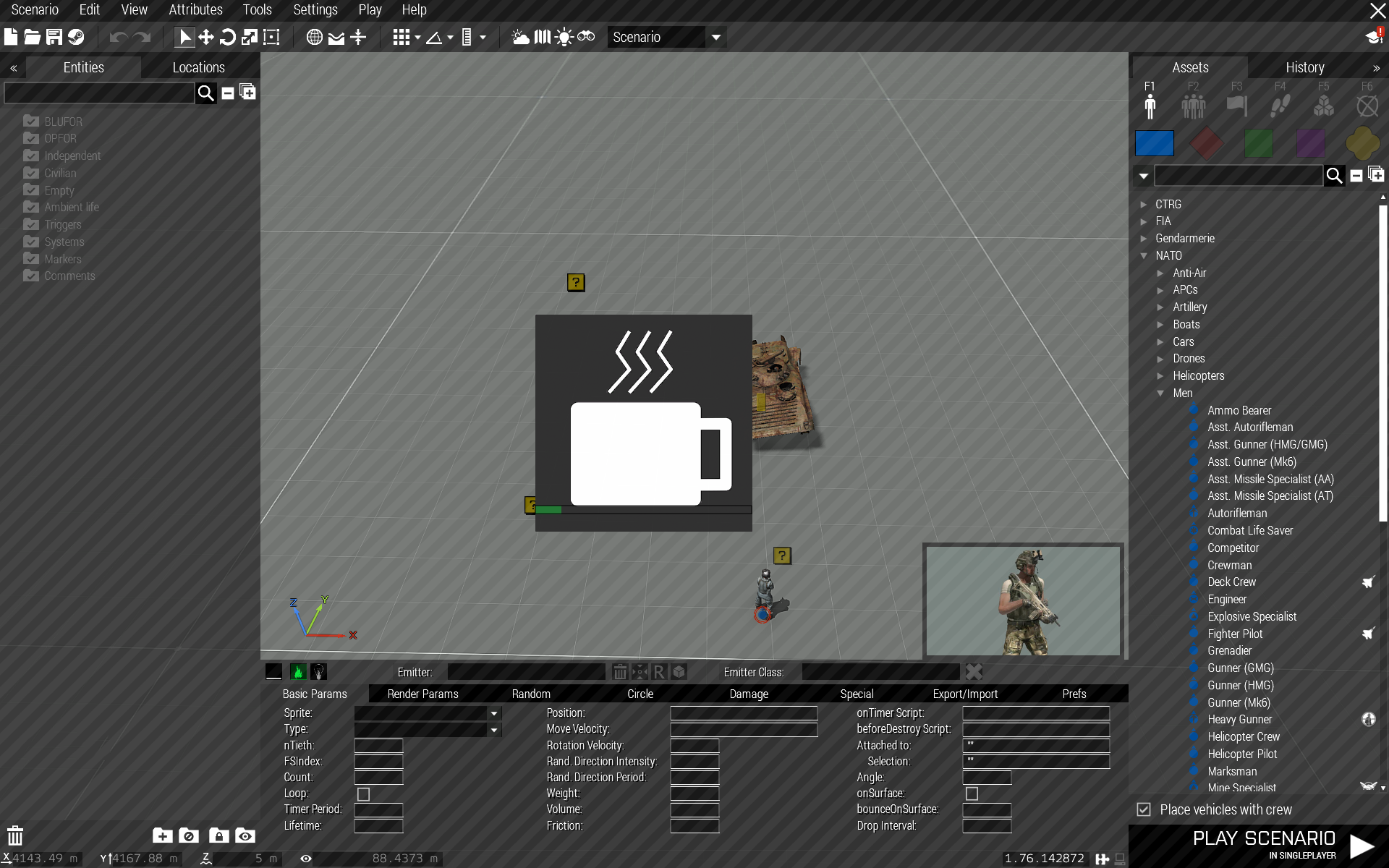1389x868 pixels.
Task: Expand all entities with plus icon
Action: (x=247, y=92)
